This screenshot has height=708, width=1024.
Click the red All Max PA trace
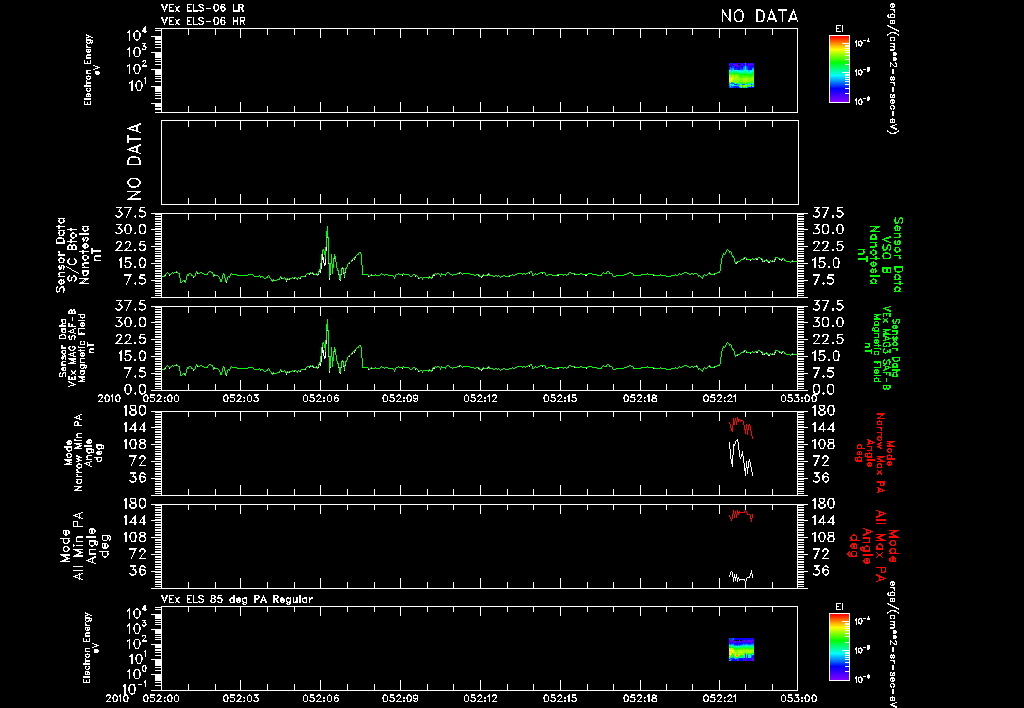pos(741,515)
